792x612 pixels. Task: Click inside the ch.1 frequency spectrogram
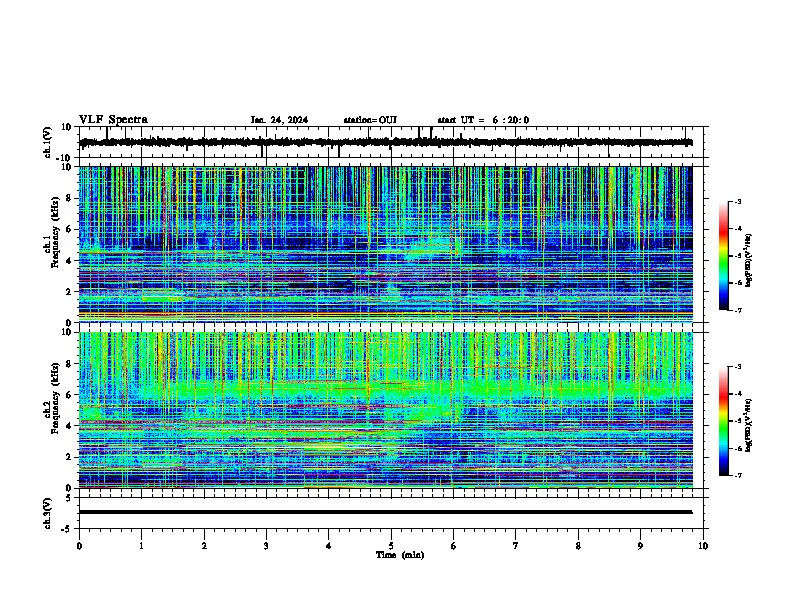point(386,244)
